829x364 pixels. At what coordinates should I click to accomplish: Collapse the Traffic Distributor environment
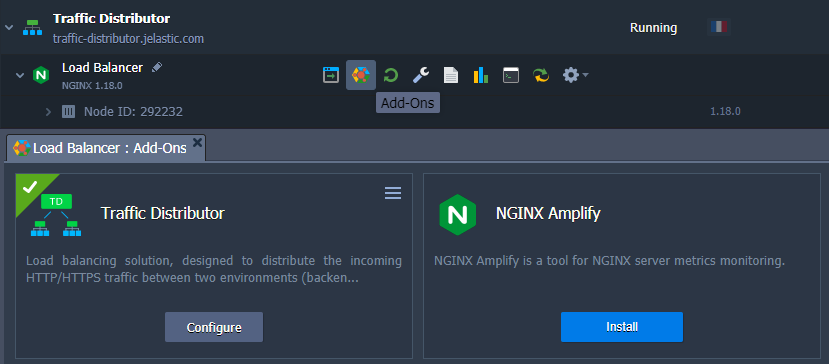pyautogui.click(x=10, y=27)
